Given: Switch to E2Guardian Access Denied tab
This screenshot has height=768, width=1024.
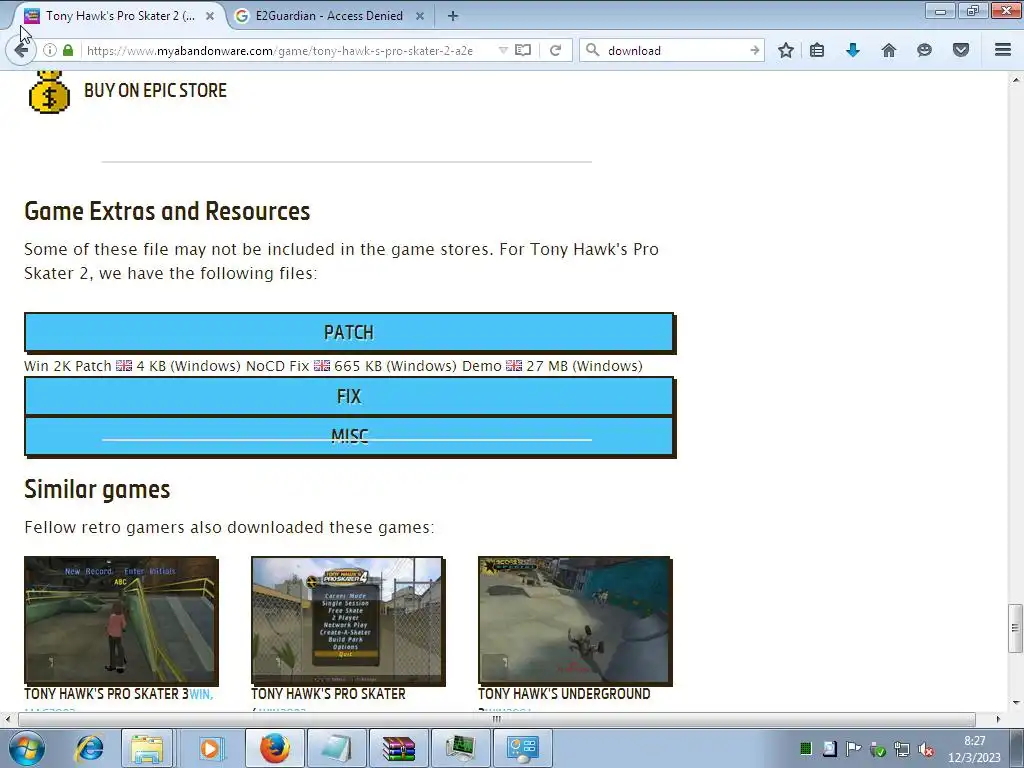Looking at the screenshot, I should (329, 16).
